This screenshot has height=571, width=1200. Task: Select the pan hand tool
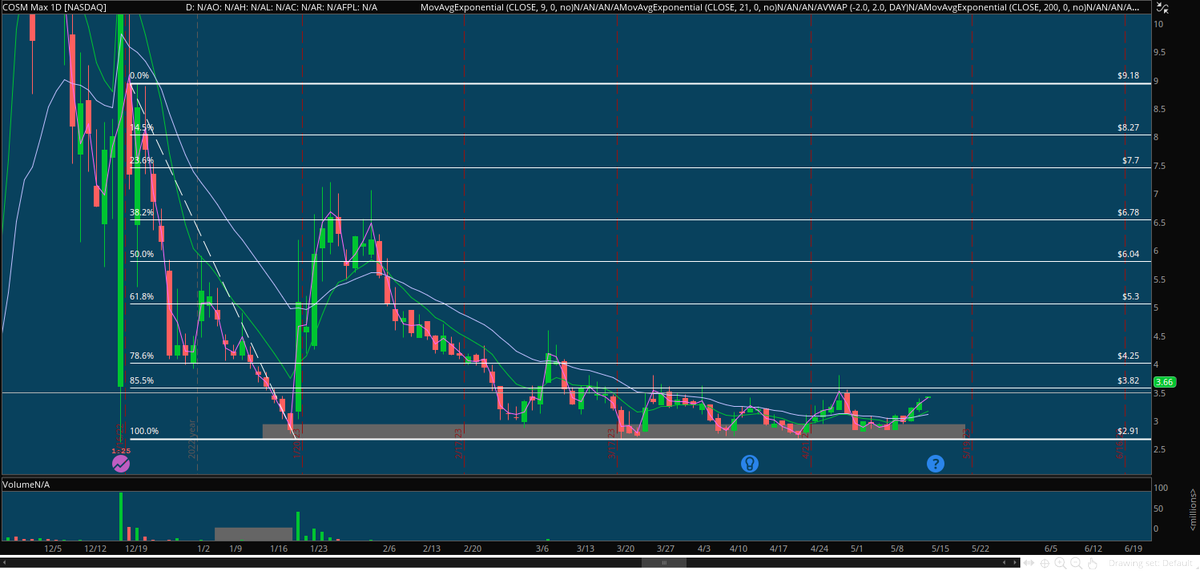pos(1092,563)
